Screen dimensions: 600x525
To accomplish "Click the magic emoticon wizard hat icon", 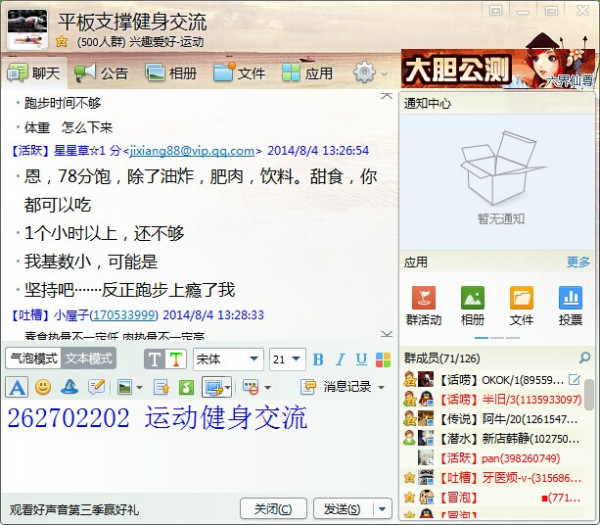I will (x=70, y=387).
